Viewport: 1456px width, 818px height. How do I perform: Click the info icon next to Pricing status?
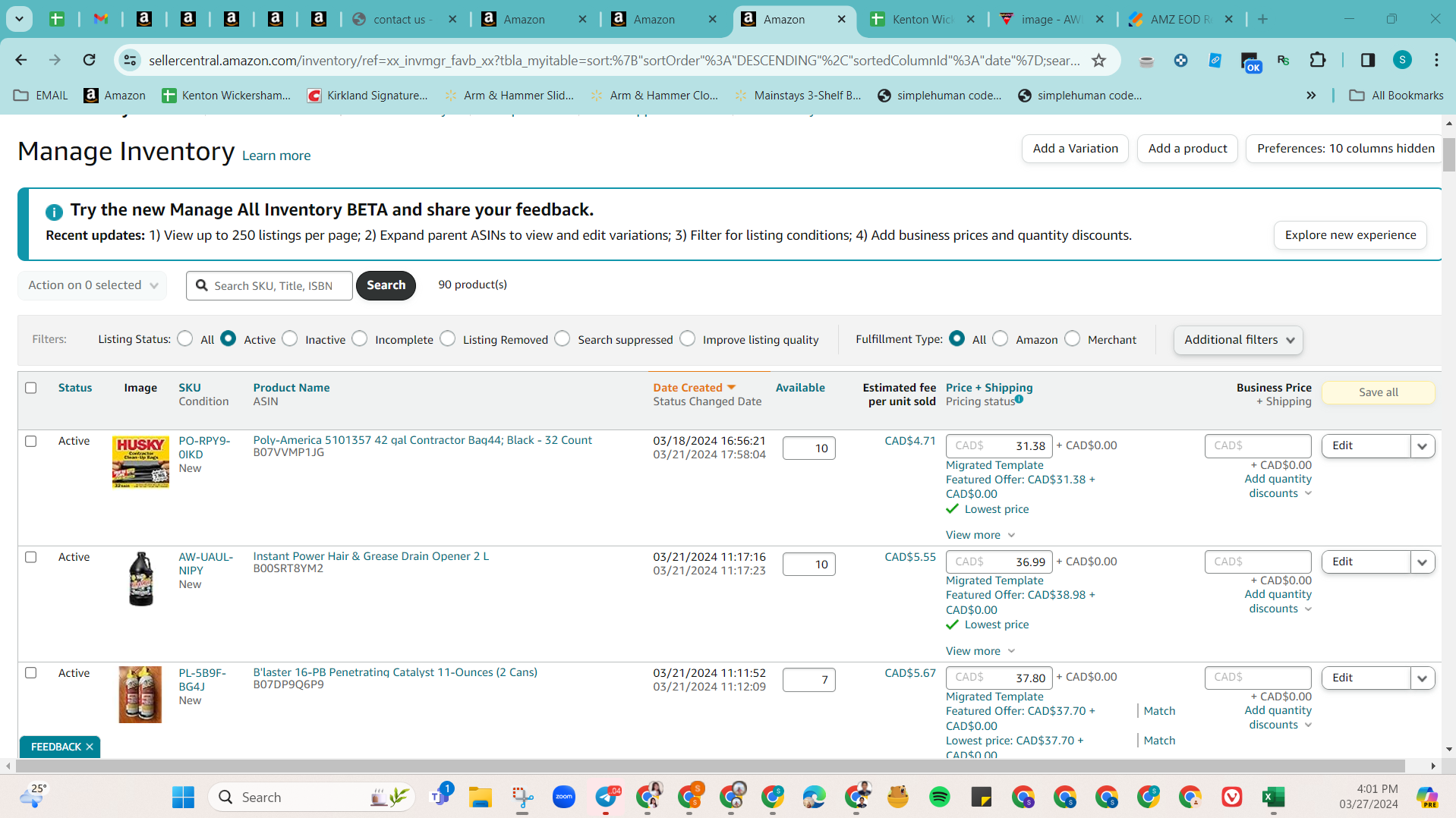pos(1019,399)
